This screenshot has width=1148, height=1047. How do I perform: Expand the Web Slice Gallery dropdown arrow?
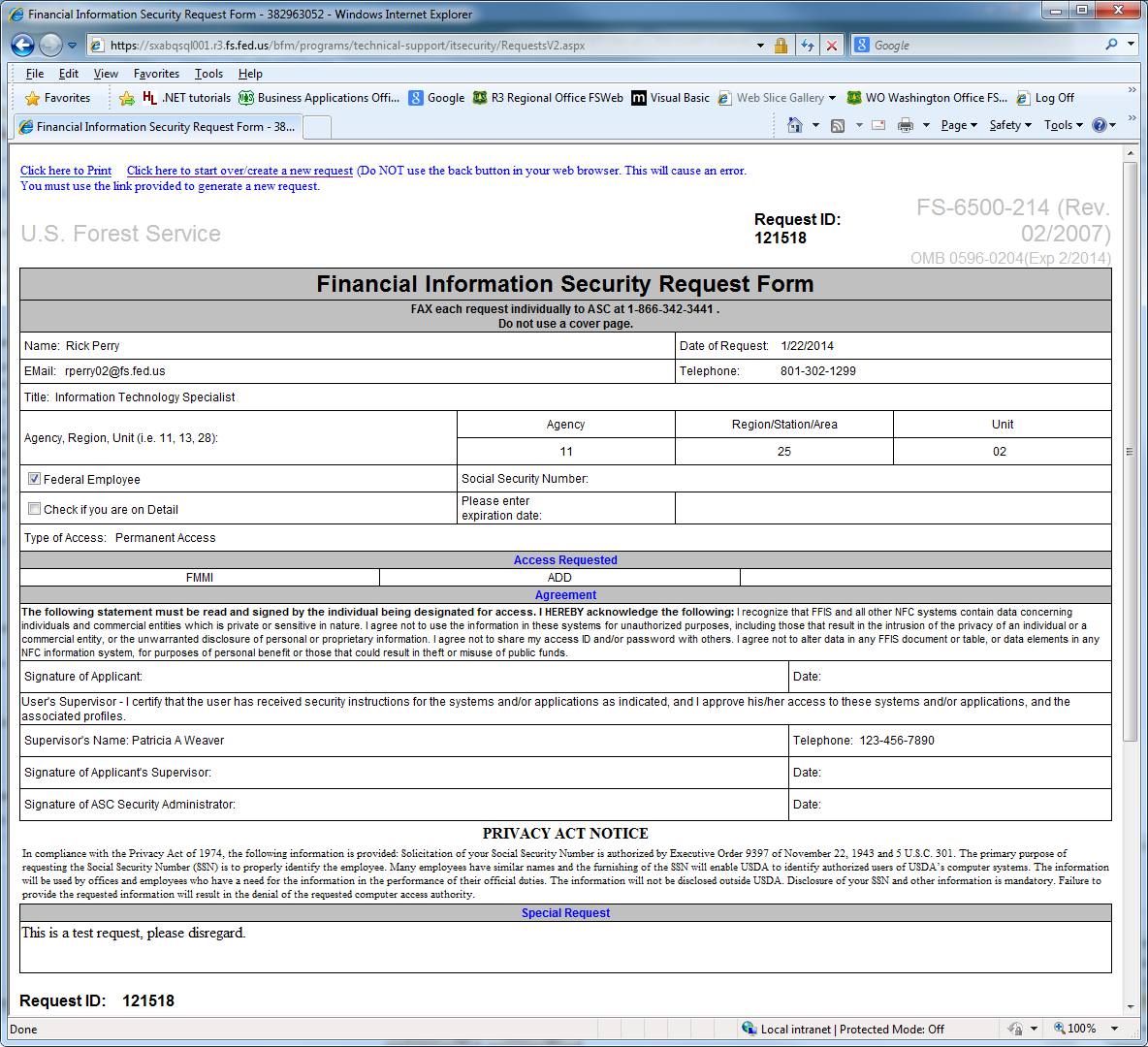click(x=833, y=98)
